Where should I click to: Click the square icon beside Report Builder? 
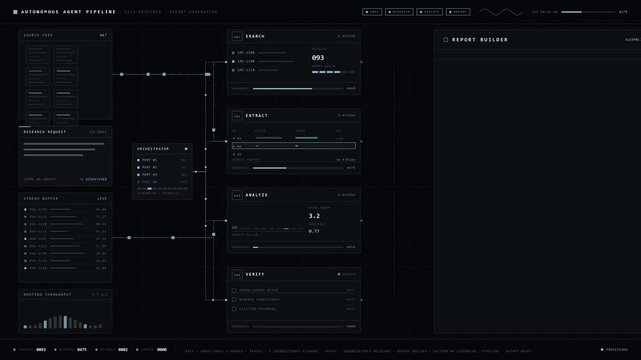tap(446, 40)
